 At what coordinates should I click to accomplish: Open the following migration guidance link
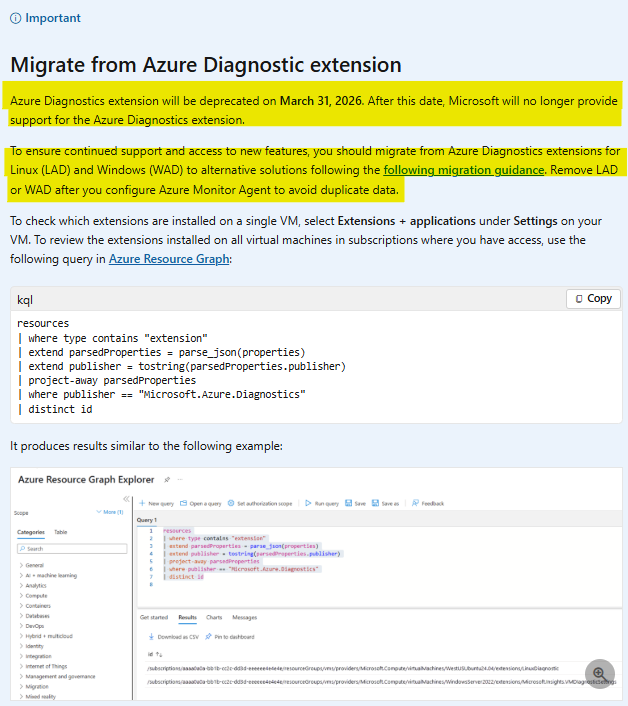tap(464, 170)
